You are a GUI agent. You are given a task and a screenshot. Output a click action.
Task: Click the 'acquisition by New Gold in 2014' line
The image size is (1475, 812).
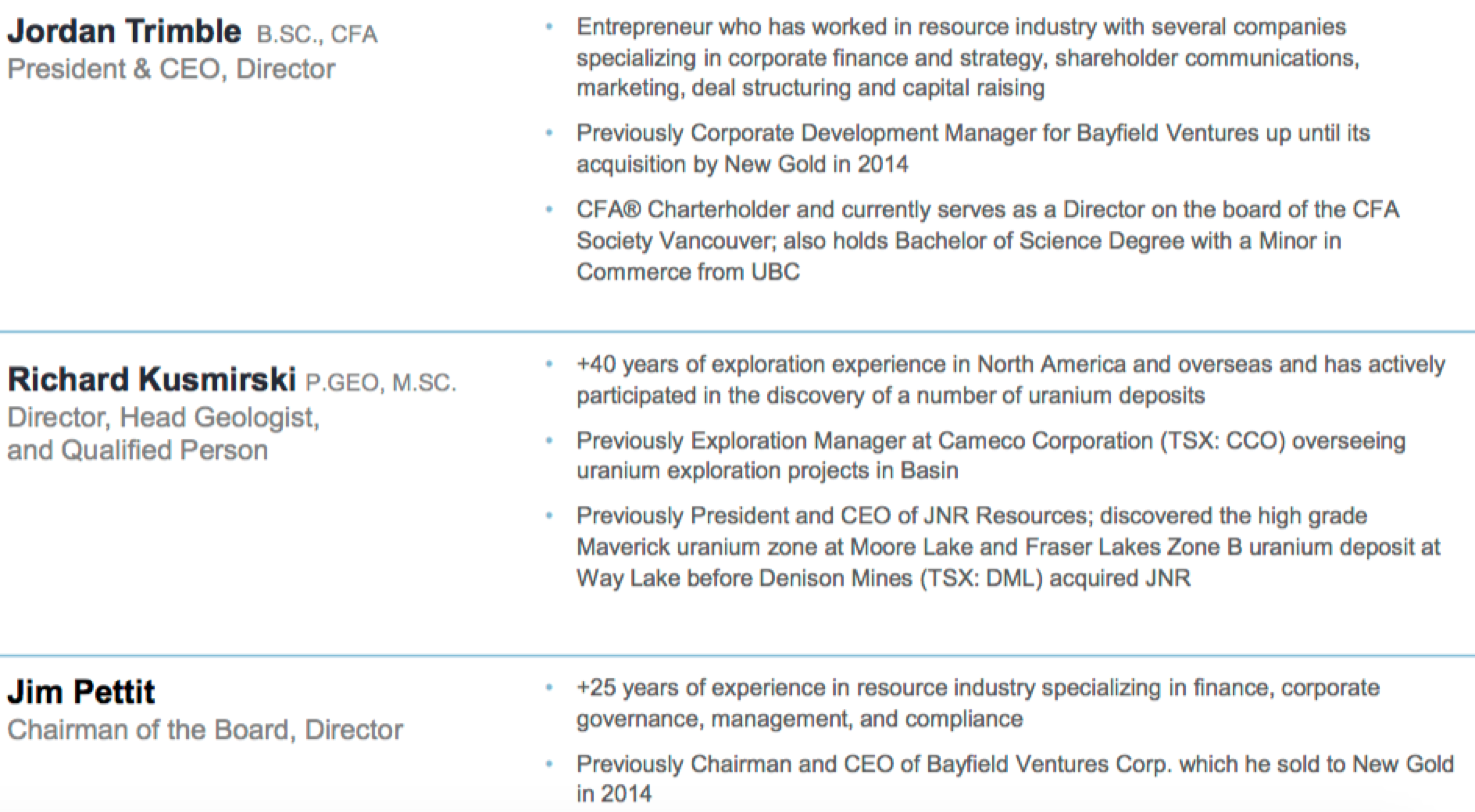pos(742,164)
